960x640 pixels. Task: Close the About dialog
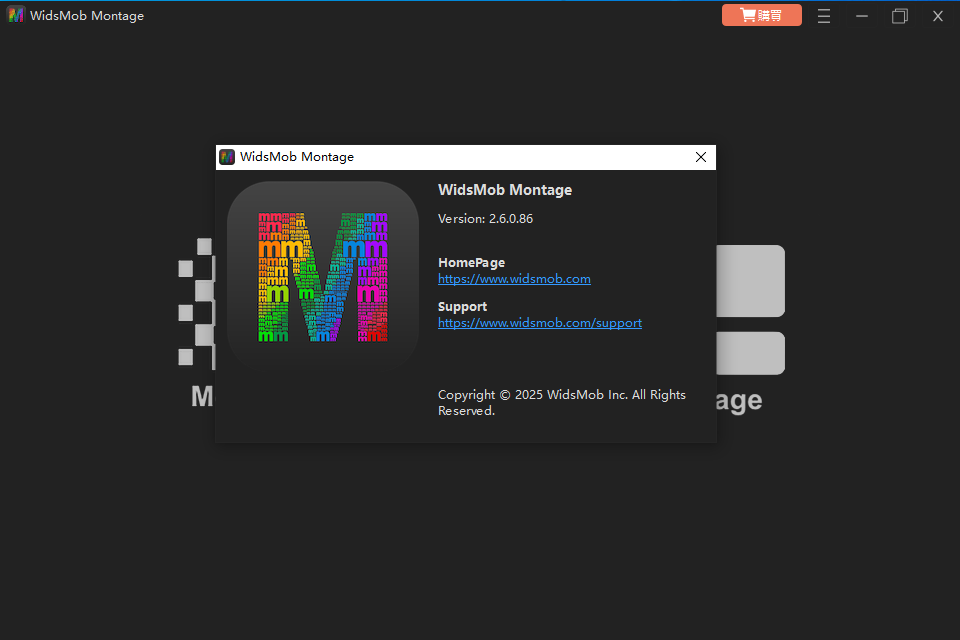point(701,157)
